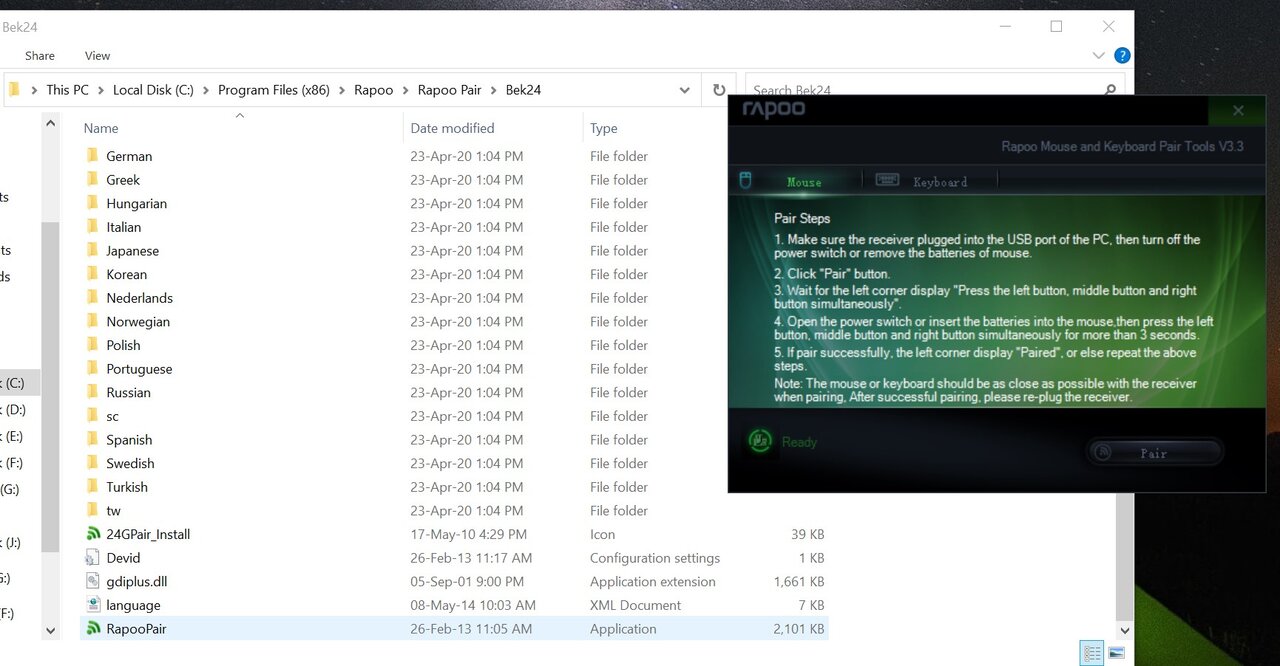1280x666 pixels.
Task: Click the Italian folder icon
Action: (x=93, y=227)
